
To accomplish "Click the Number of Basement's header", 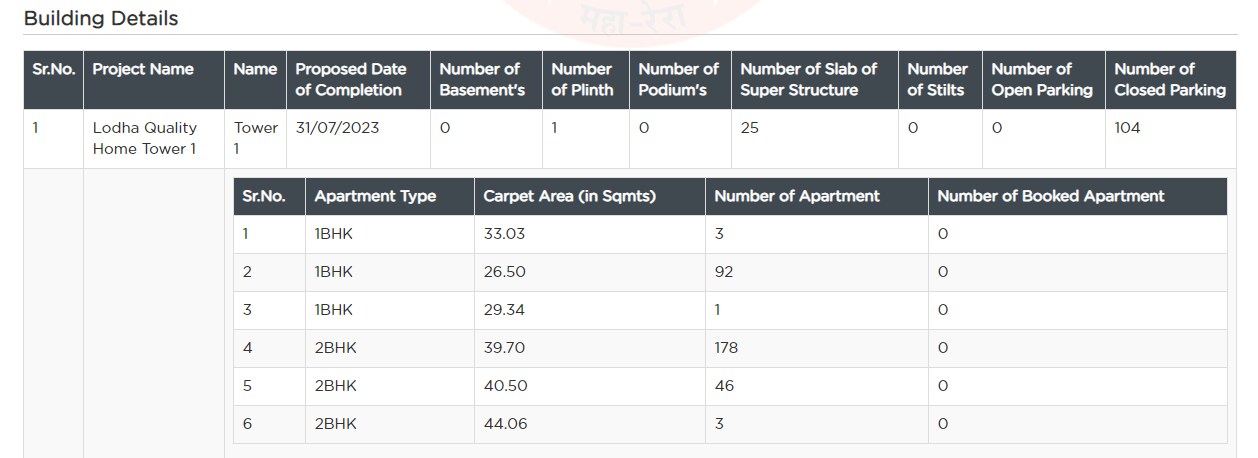I will [482, 80].
